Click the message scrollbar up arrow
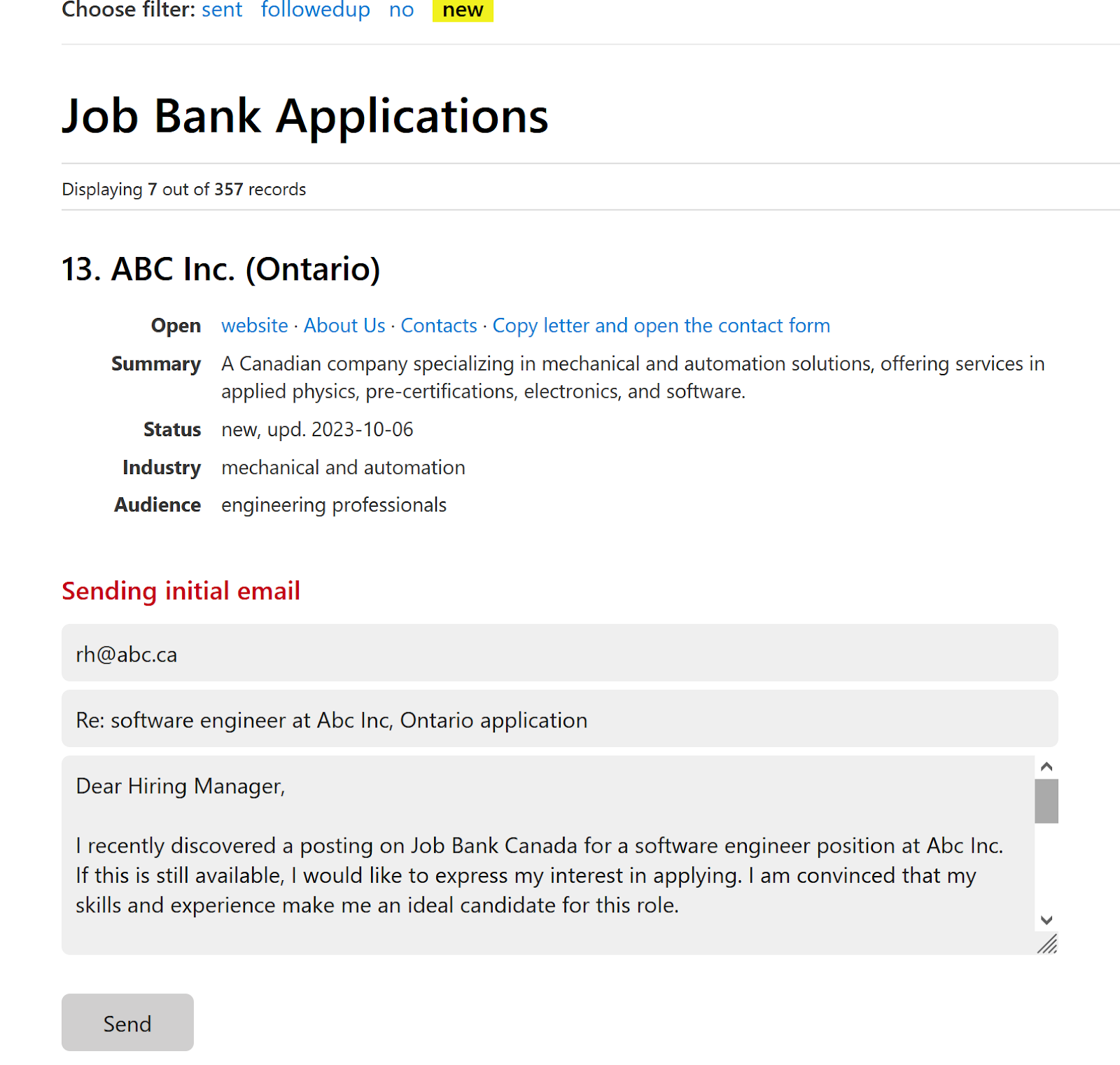The image size is (1120, 1065). (x=1046, y=767)
